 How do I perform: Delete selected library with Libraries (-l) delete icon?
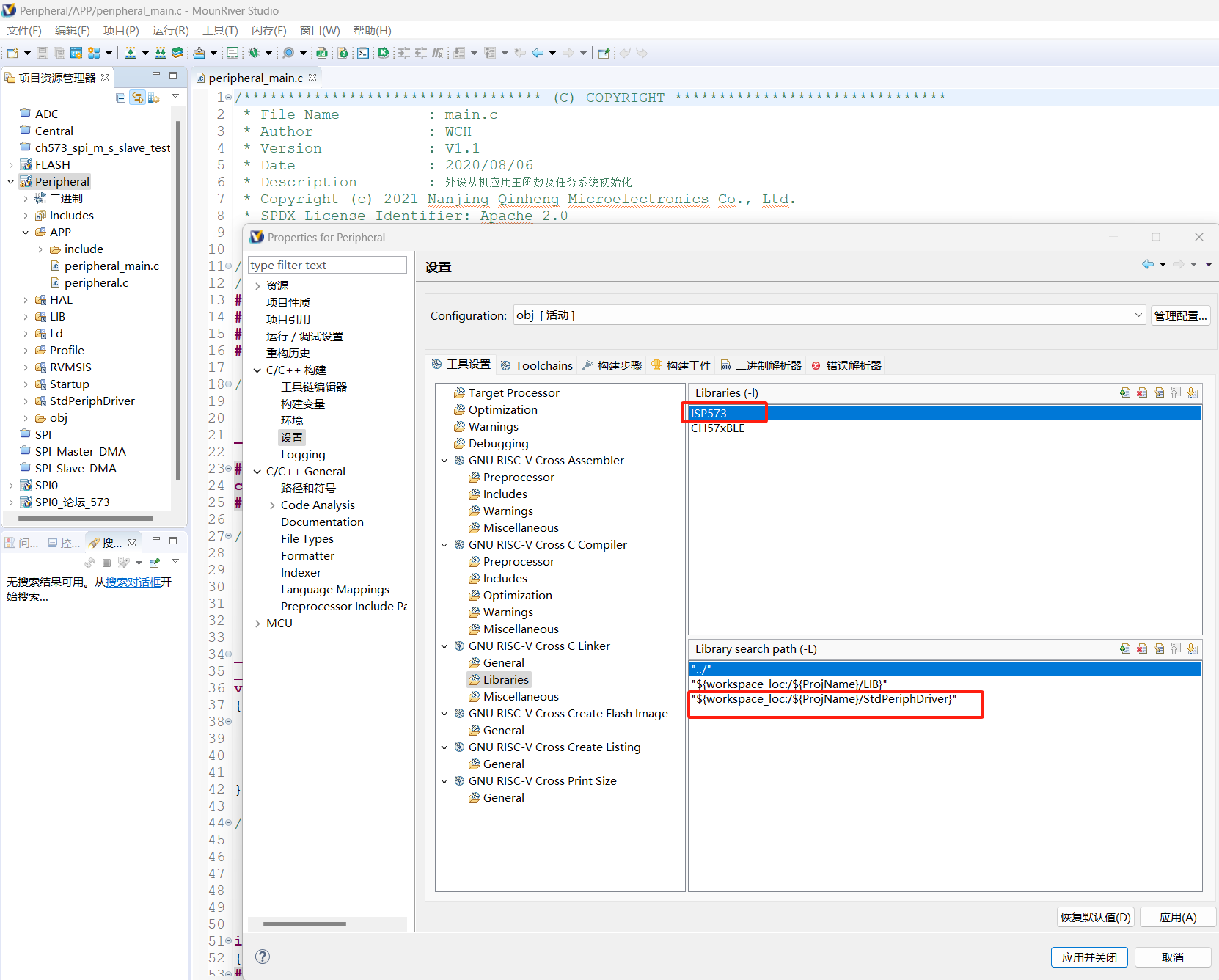coord(1141,393)
